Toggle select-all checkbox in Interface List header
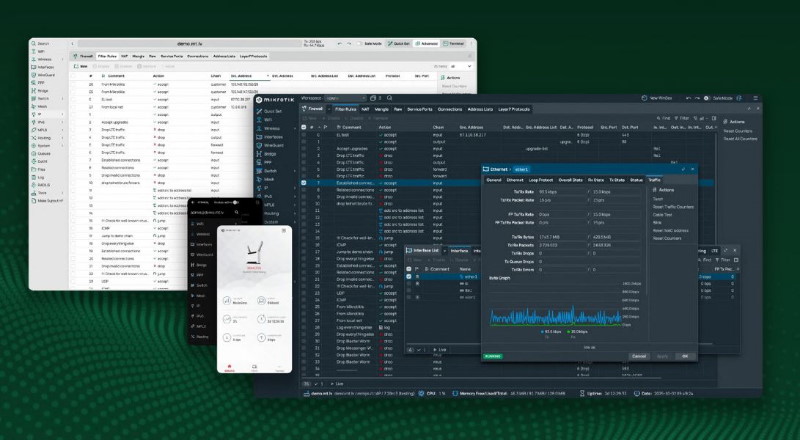 pos(408,268)
